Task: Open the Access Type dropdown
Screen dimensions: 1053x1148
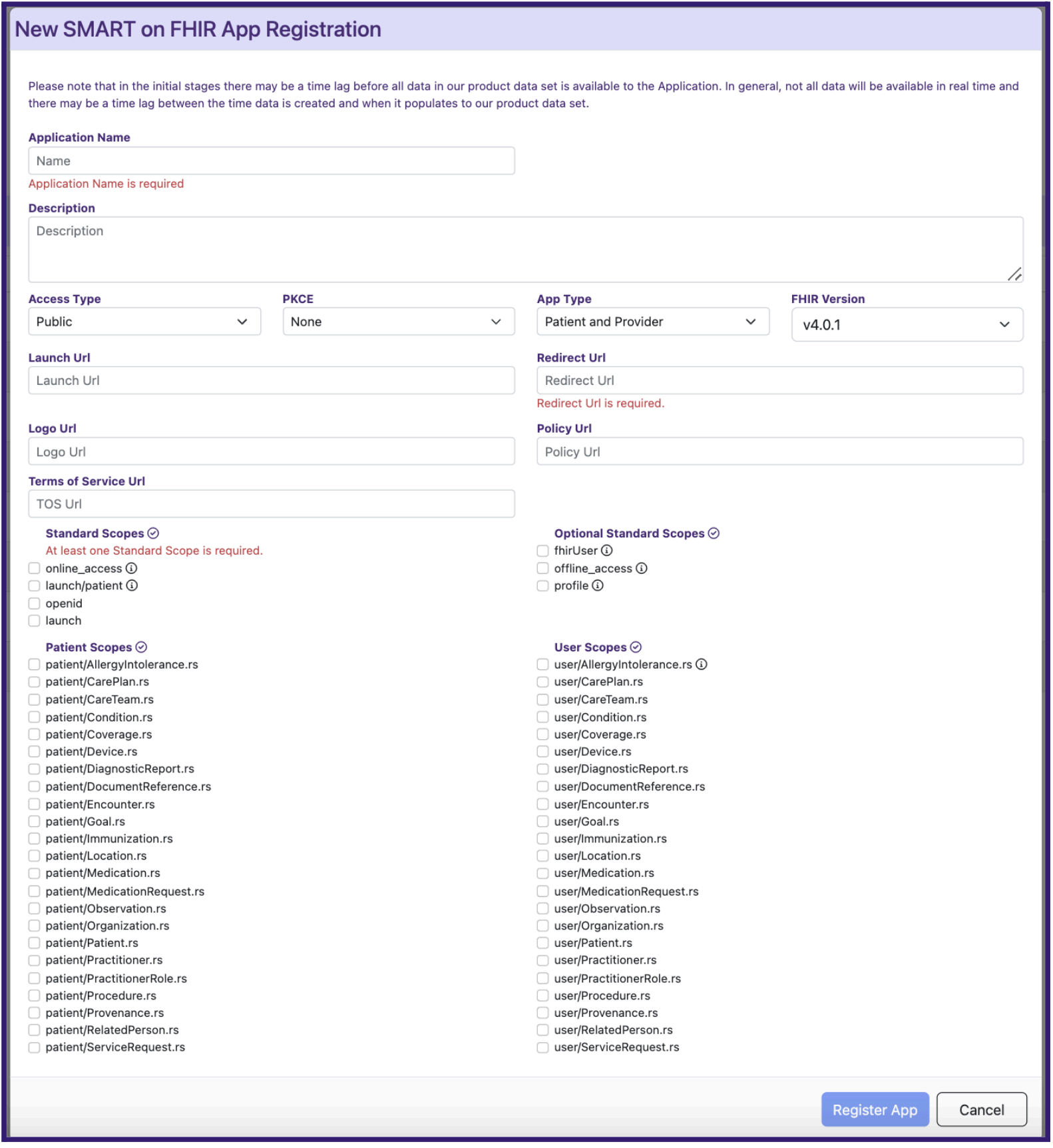Action: point(144,322)
